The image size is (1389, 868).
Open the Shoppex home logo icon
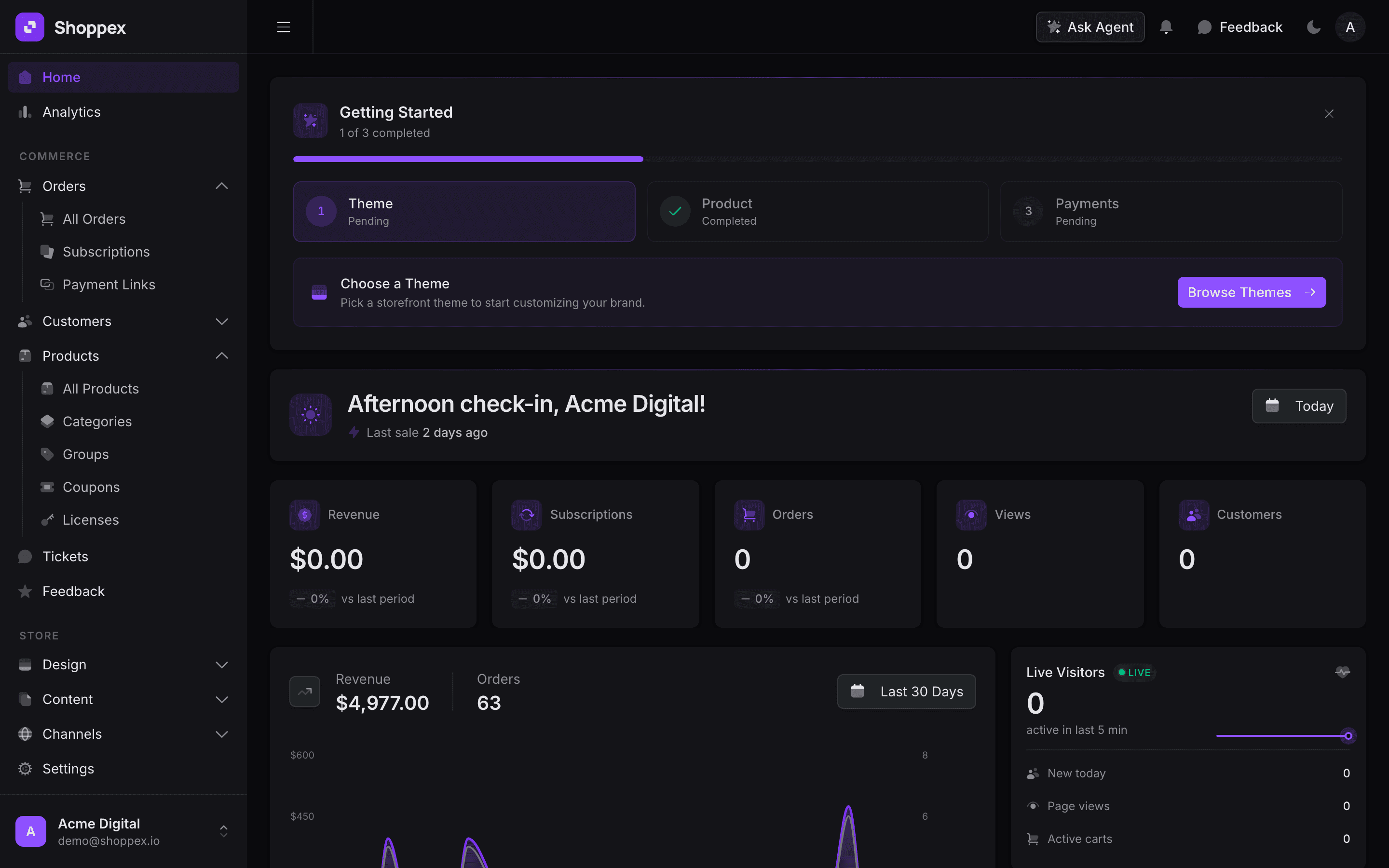pos(30,27)
